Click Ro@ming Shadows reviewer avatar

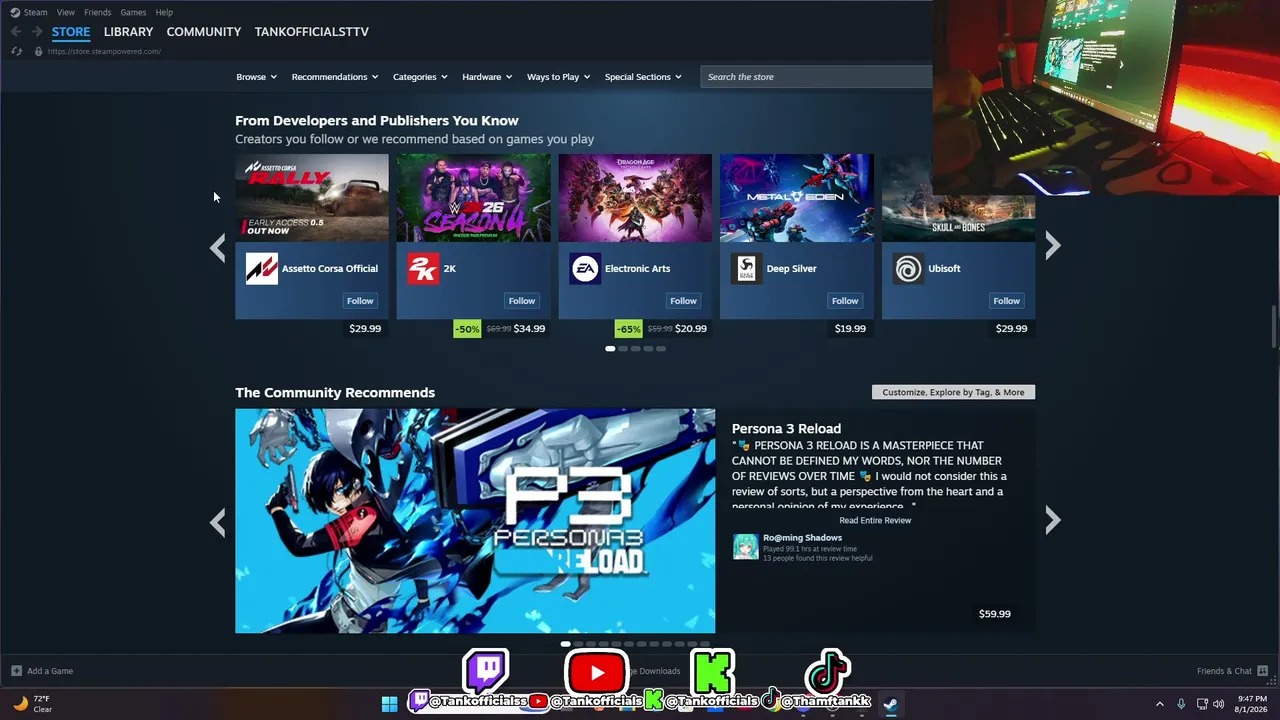pyautogui.click(x=745, y=547)
